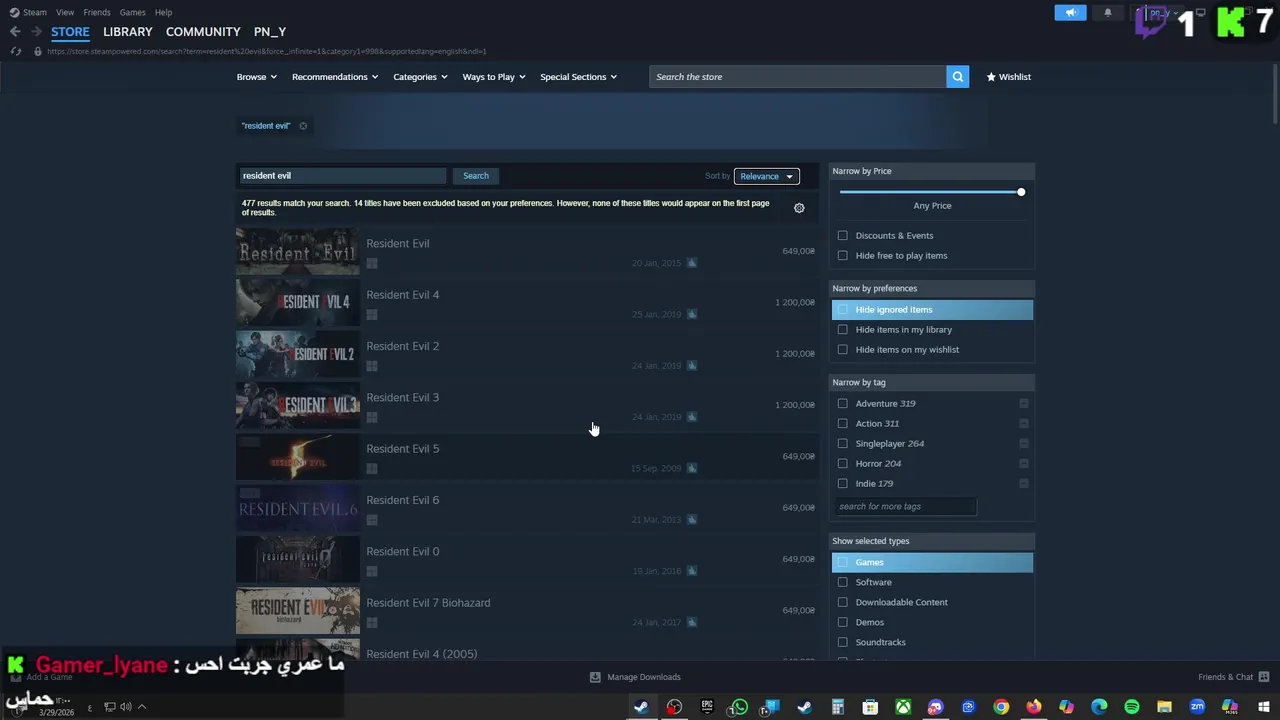The width and height of the screenshot is (1280, 720).
Task: Open the announcements megaphone icon
Action: [1070, 13]
